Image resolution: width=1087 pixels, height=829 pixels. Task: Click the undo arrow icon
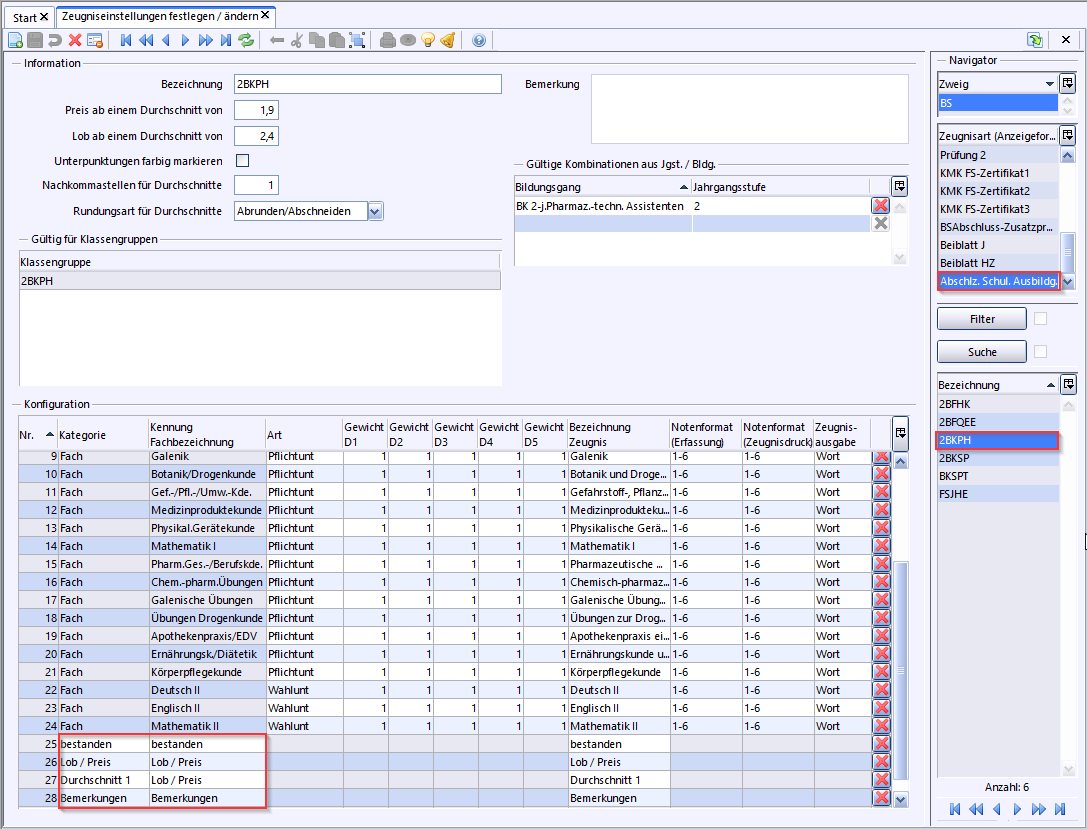click(x=55, y=40)
